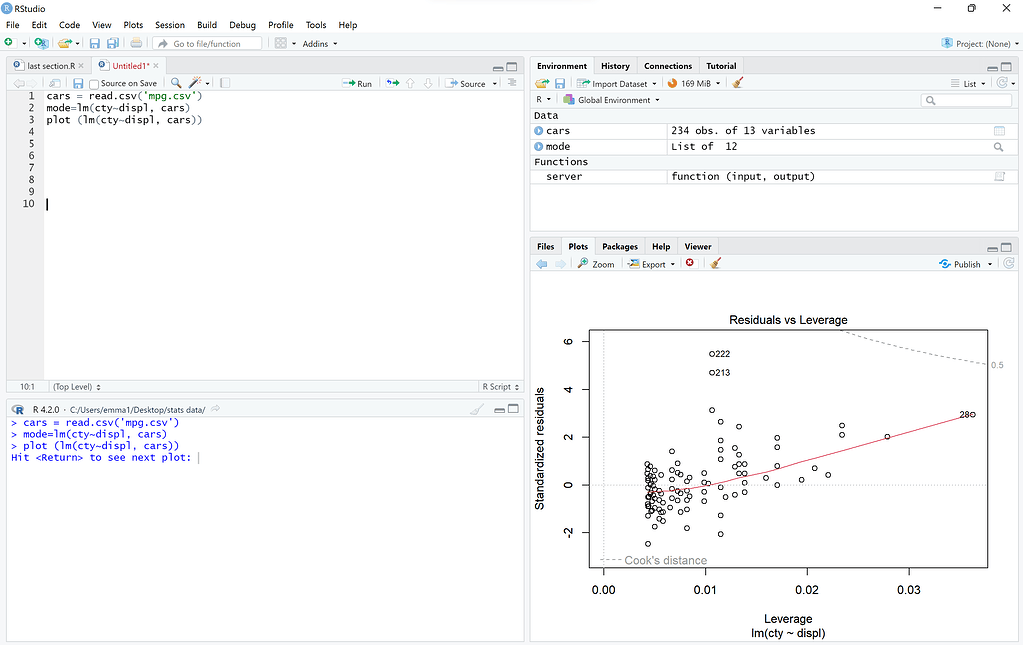View cars data table icon

[x=999, y=131]
